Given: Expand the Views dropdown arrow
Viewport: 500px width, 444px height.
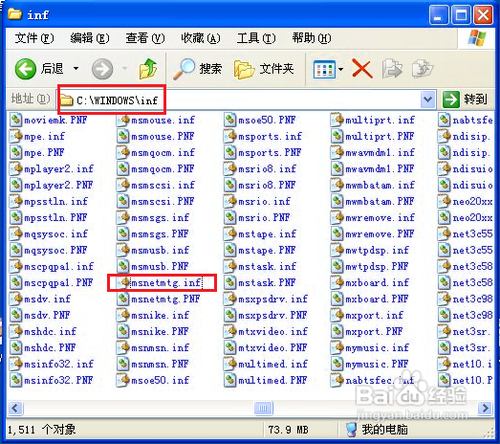Looking at the screenshot, I should pos(341,69).
